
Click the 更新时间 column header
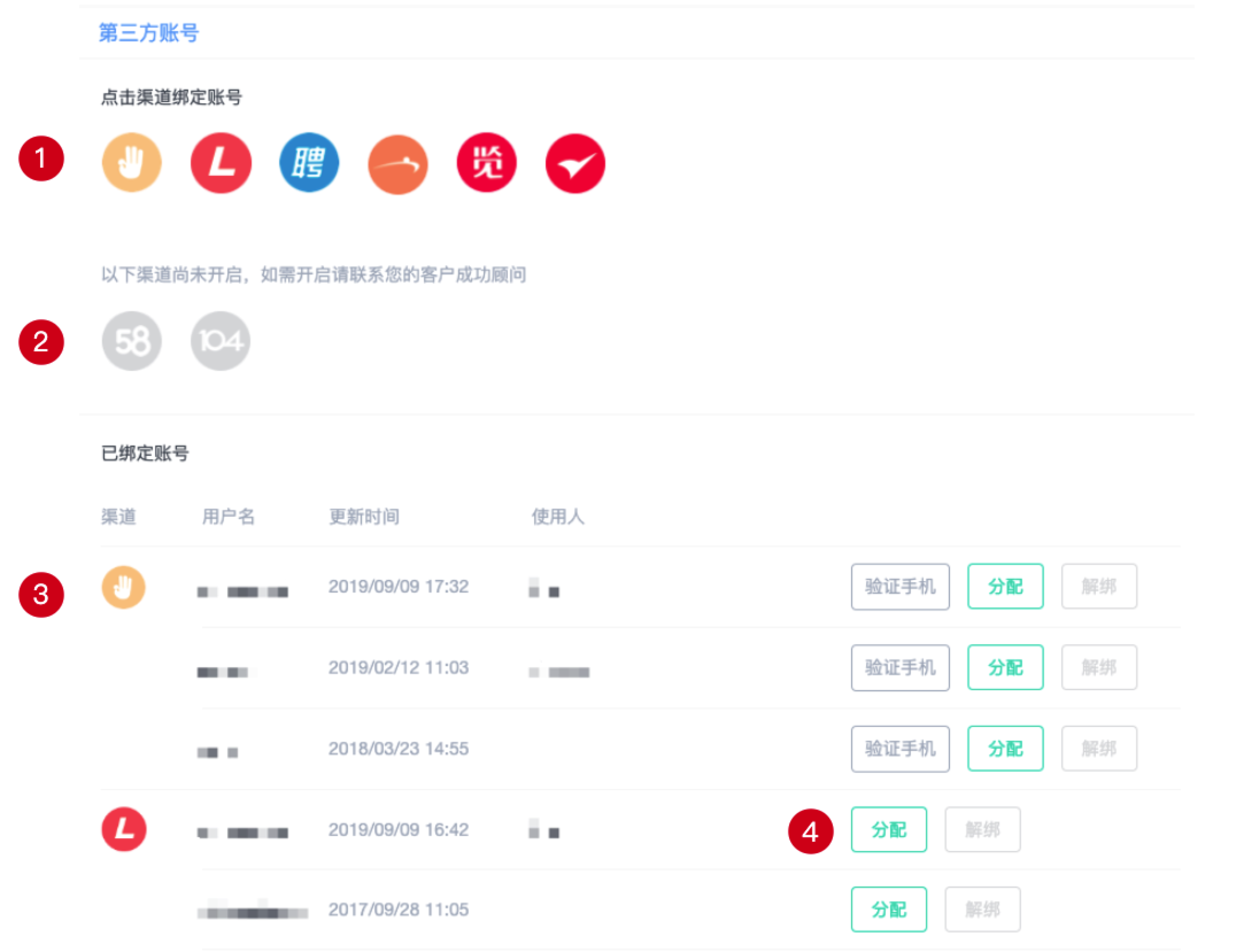click(x=364, y=516)
